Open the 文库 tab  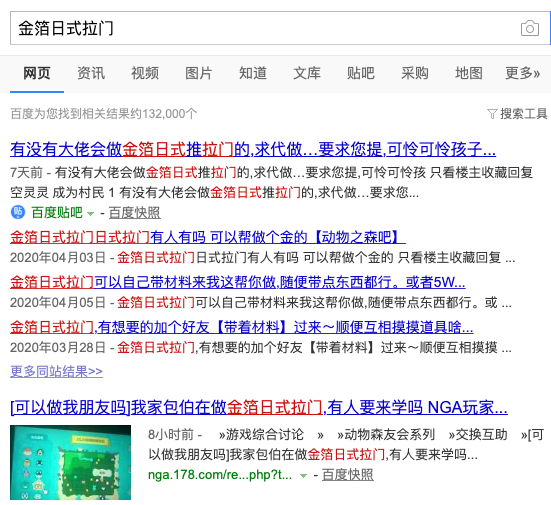click(307, 73)
